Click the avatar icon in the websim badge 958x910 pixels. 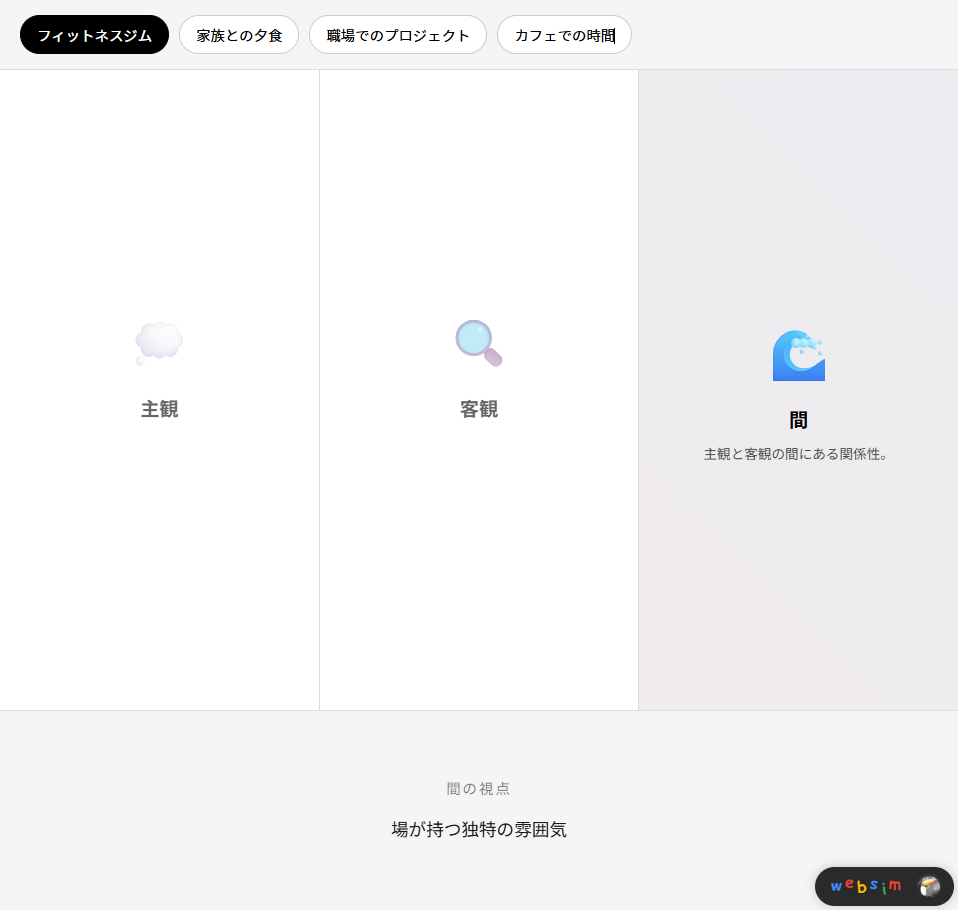pyautogui.click(x=929, y=886)
